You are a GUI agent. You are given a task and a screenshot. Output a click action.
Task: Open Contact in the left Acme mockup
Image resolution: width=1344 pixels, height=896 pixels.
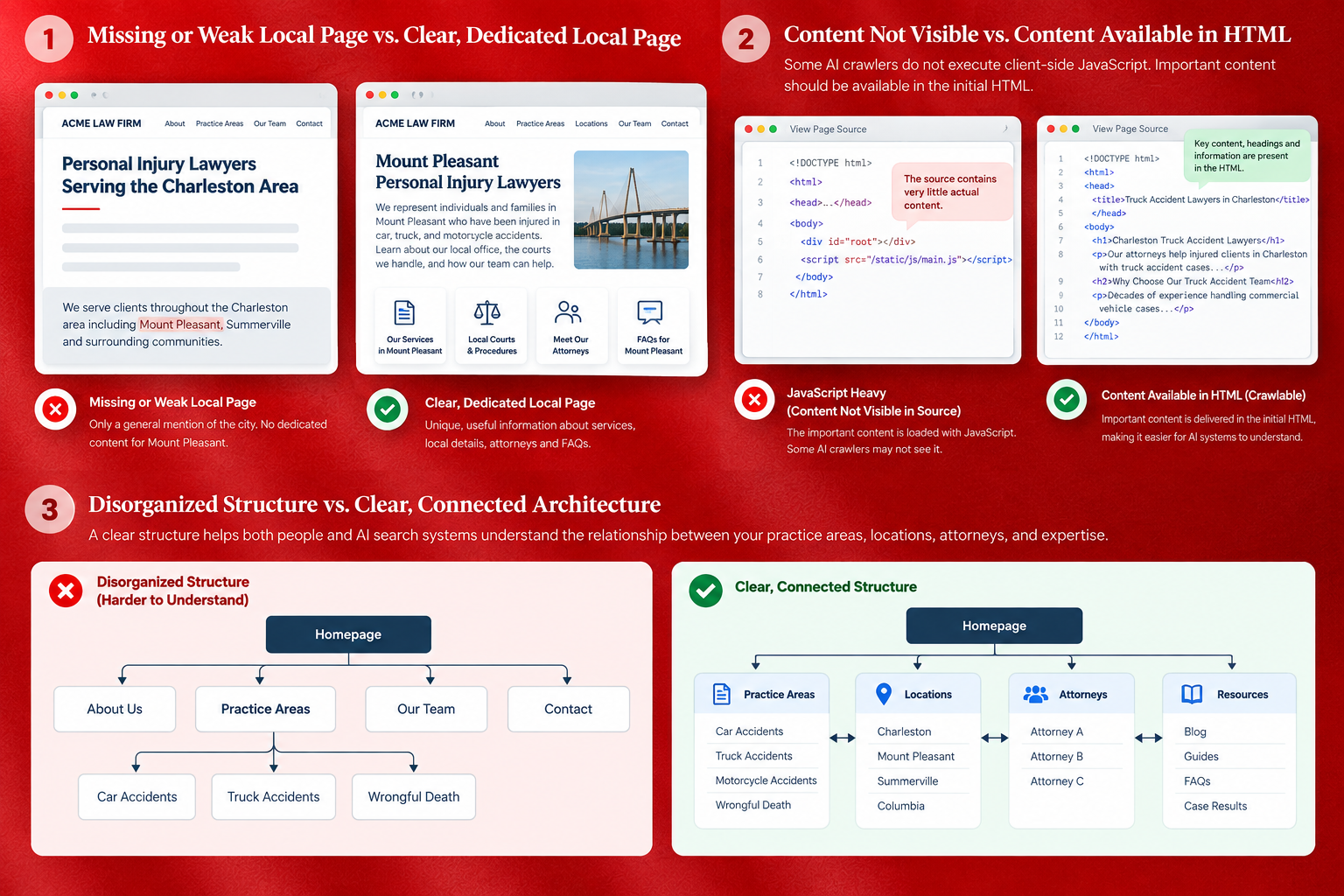point(309,123)
